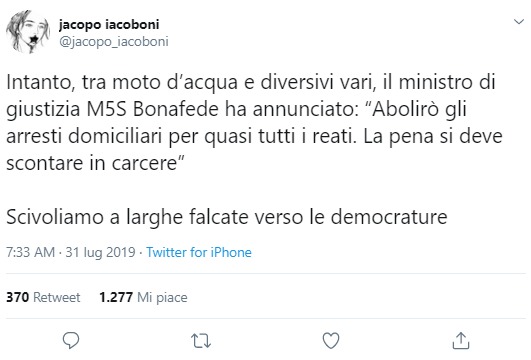
Task: Open the Twitter for iPhone source link
Action: (x=199, y=252)
